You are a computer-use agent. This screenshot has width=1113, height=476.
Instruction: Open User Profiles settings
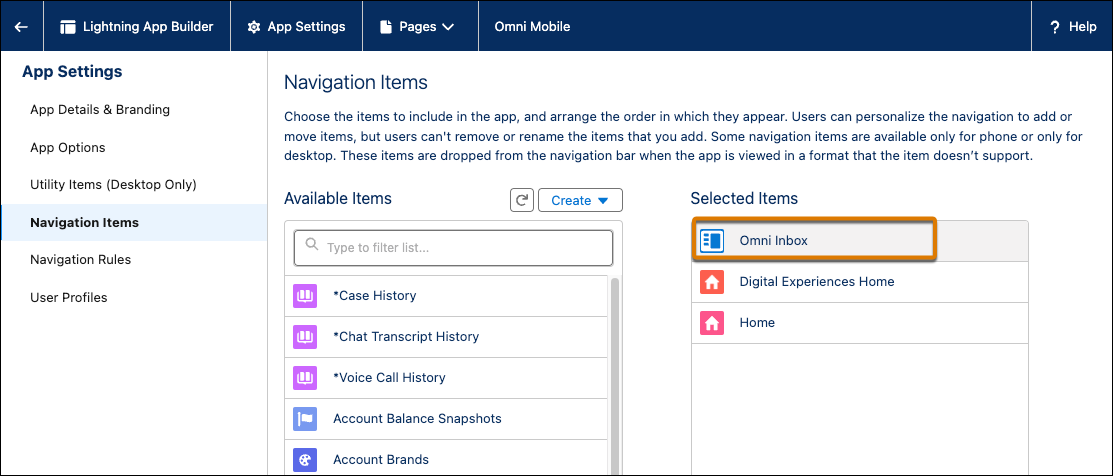tap(68, 297)
